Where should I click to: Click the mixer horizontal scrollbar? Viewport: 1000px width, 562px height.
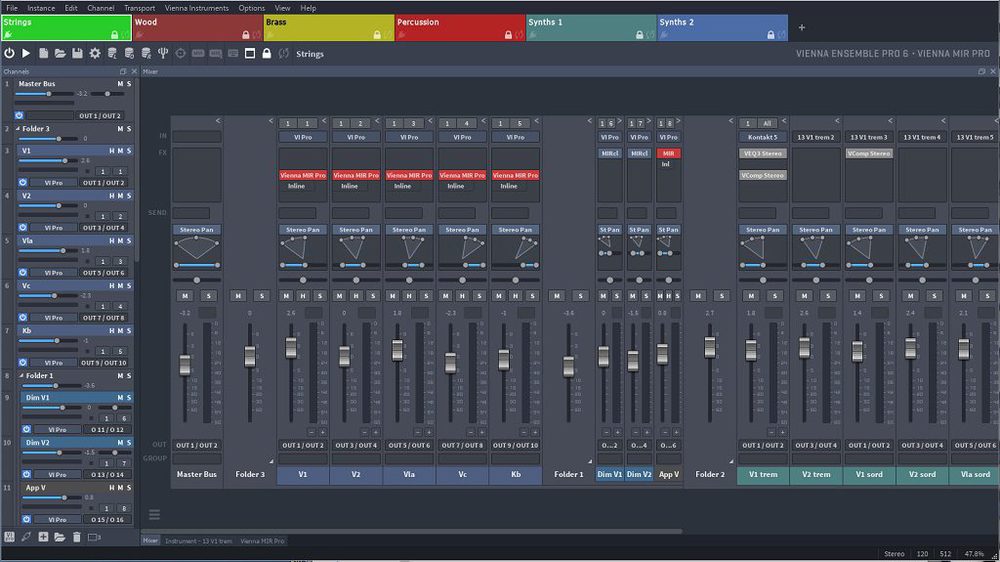pos(411,531)
